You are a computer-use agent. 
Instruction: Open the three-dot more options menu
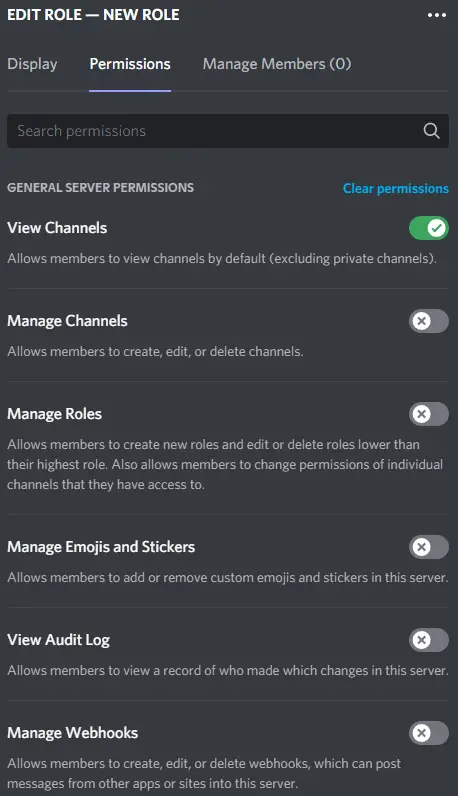coord(437,15)
